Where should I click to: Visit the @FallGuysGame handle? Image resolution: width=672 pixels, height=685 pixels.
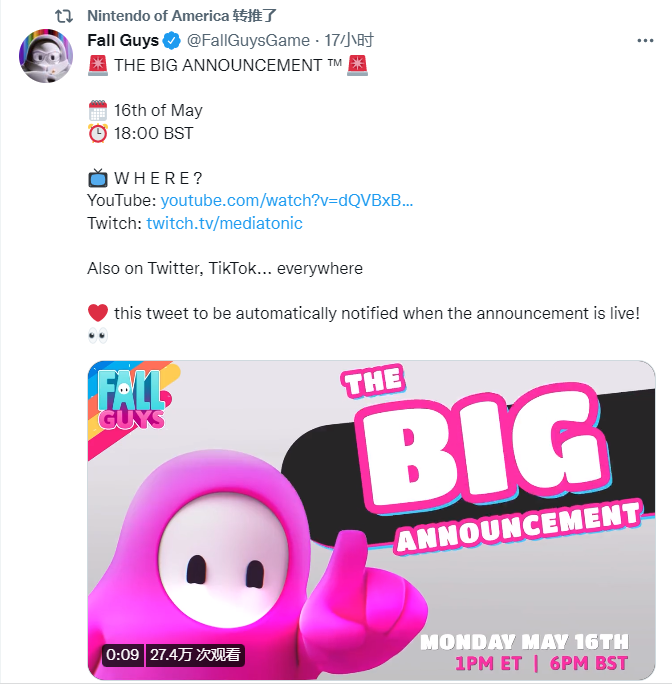248,41
